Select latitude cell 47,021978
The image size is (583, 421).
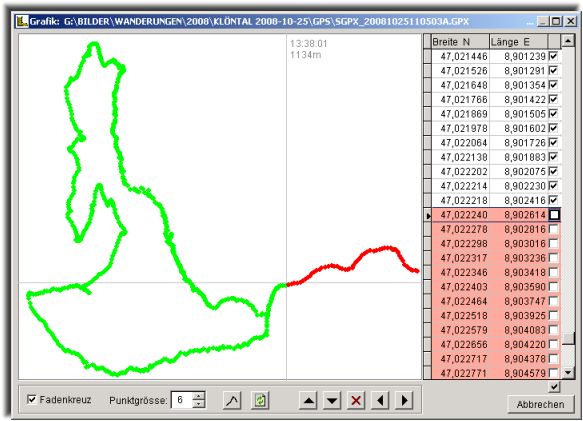coord(460,128)
